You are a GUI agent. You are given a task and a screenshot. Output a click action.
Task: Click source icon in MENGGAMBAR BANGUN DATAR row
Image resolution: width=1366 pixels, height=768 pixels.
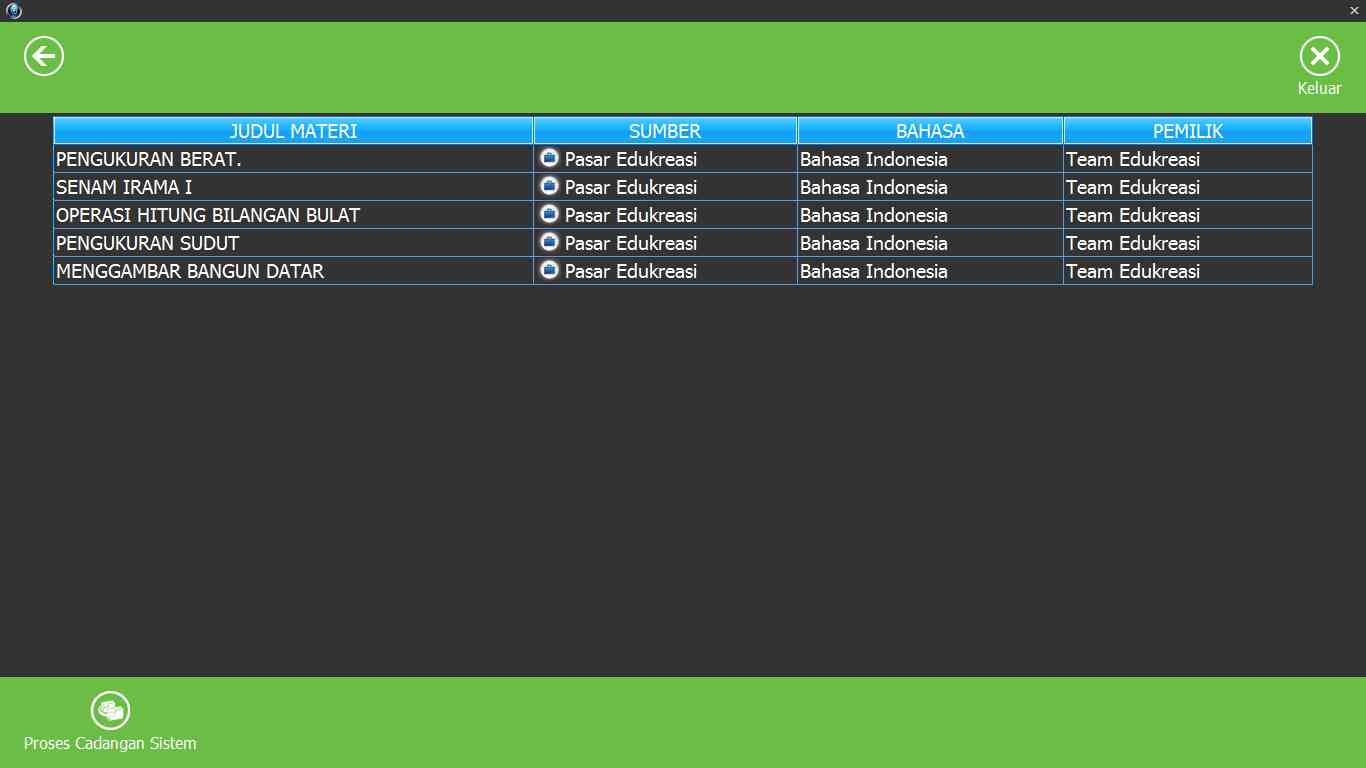[x=549, y=269]
